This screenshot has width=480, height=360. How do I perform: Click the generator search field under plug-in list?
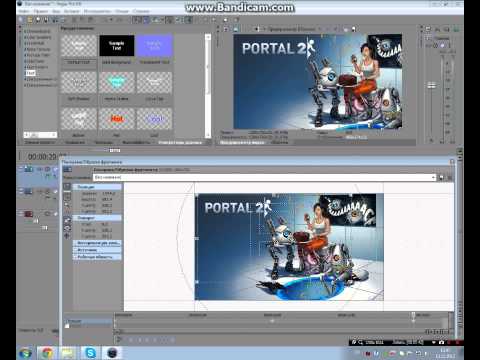pos(40,135)
